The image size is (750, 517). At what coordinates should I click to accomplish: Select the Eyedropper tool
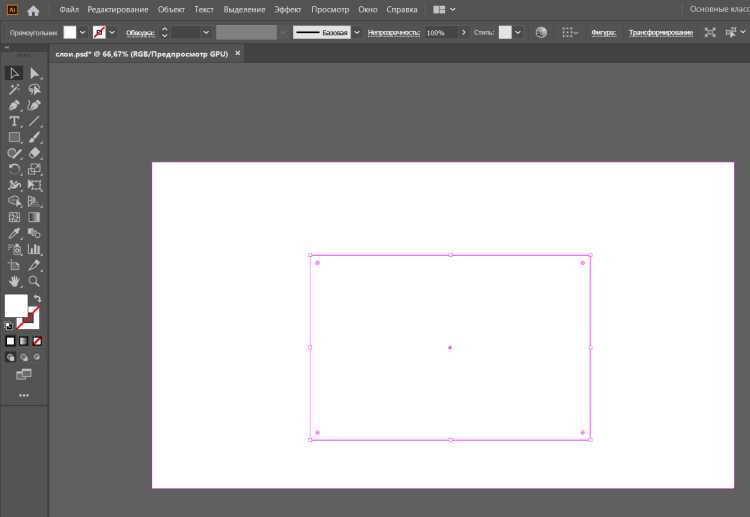click(x=14, y=233)
